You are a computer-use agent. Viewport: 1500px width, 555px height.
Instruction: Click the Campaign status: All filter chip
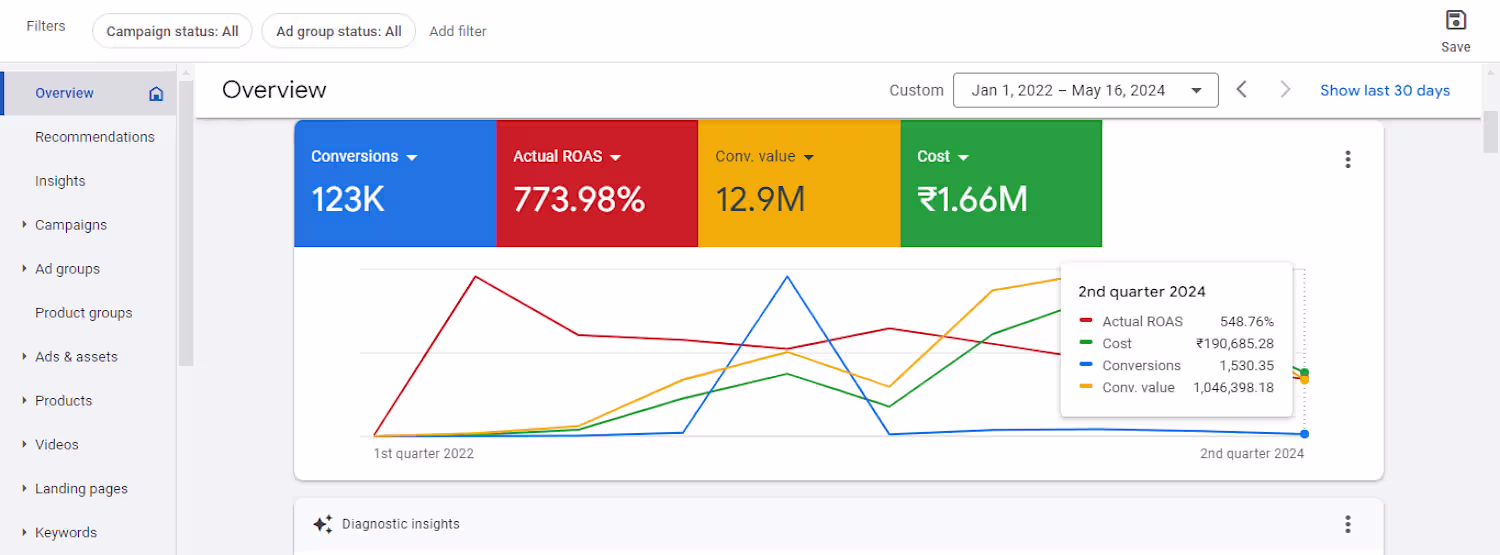tap(173, 31)
